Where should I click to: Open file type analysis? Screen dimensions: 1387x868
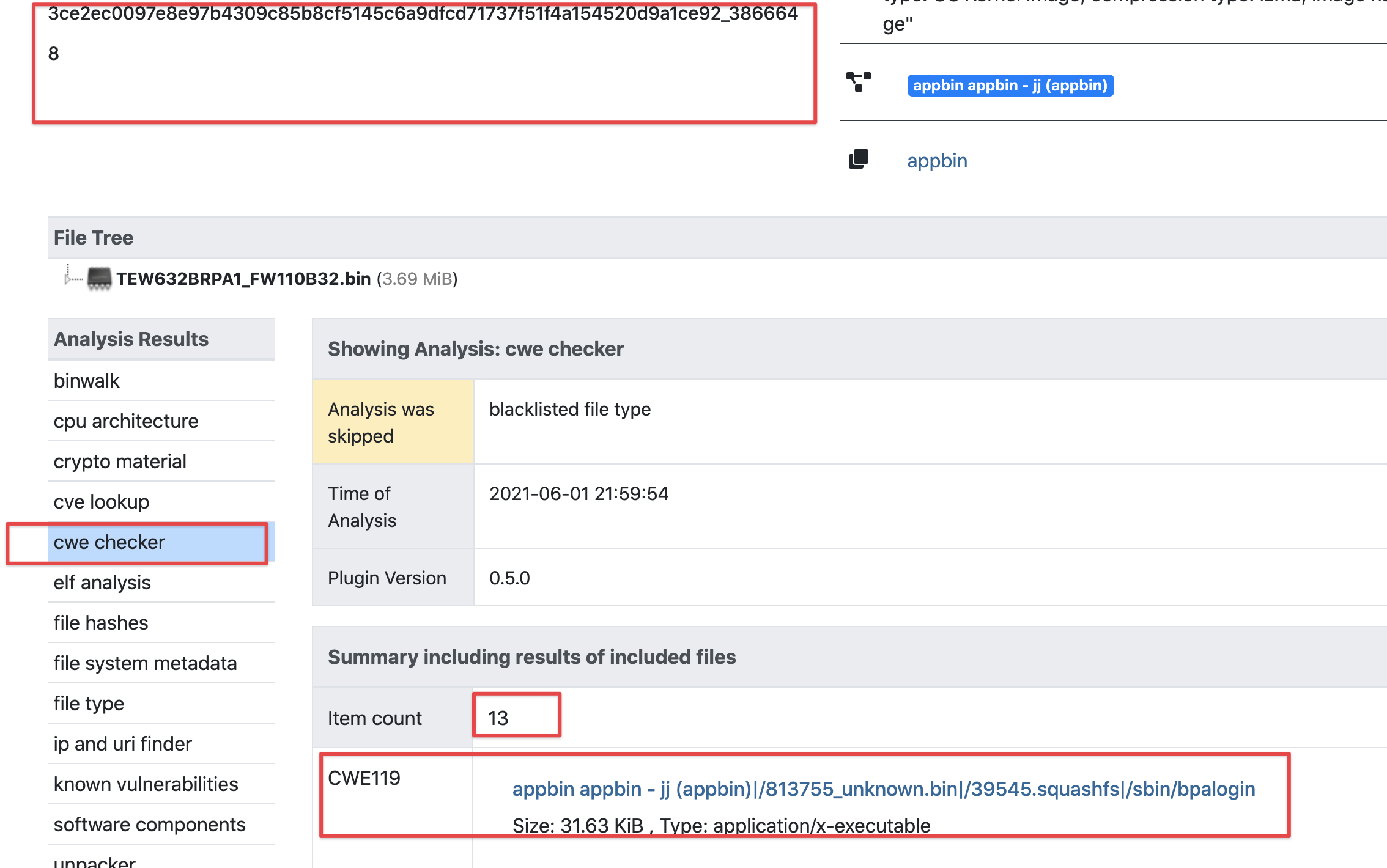(88, 703)
